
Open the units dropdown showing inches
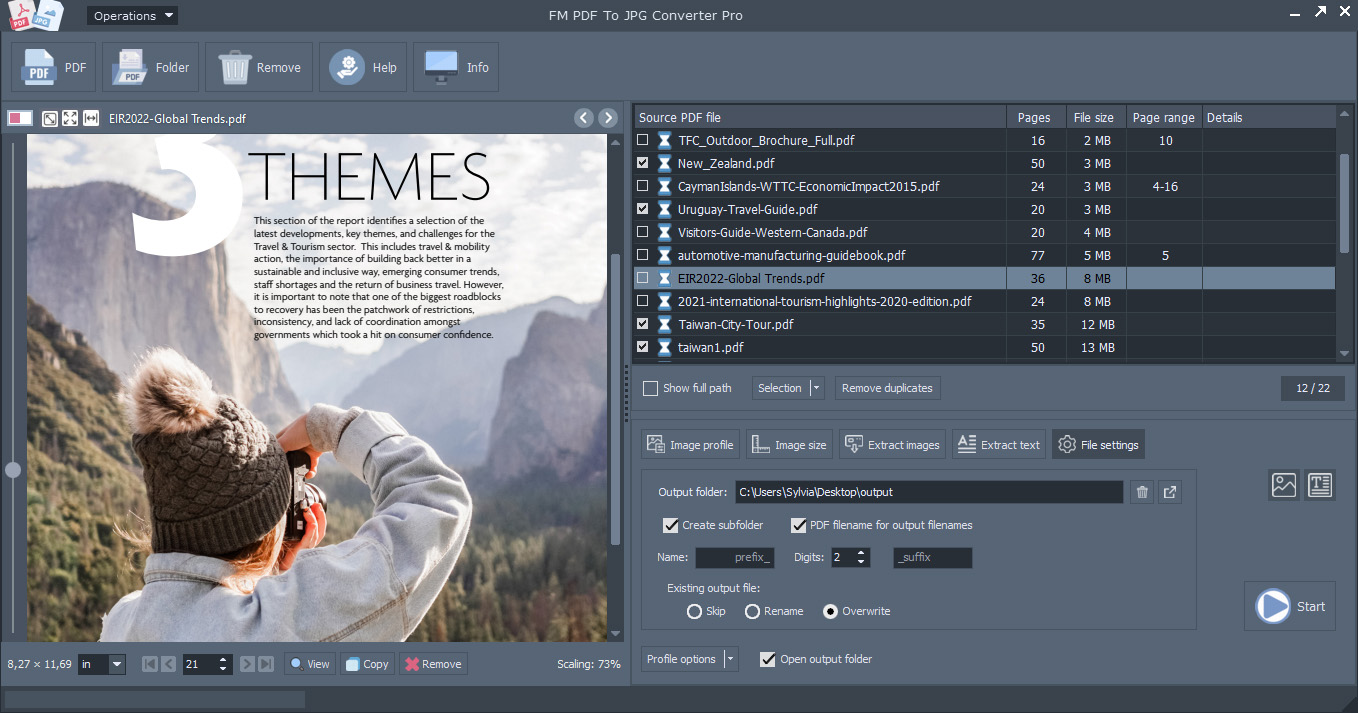115,663
